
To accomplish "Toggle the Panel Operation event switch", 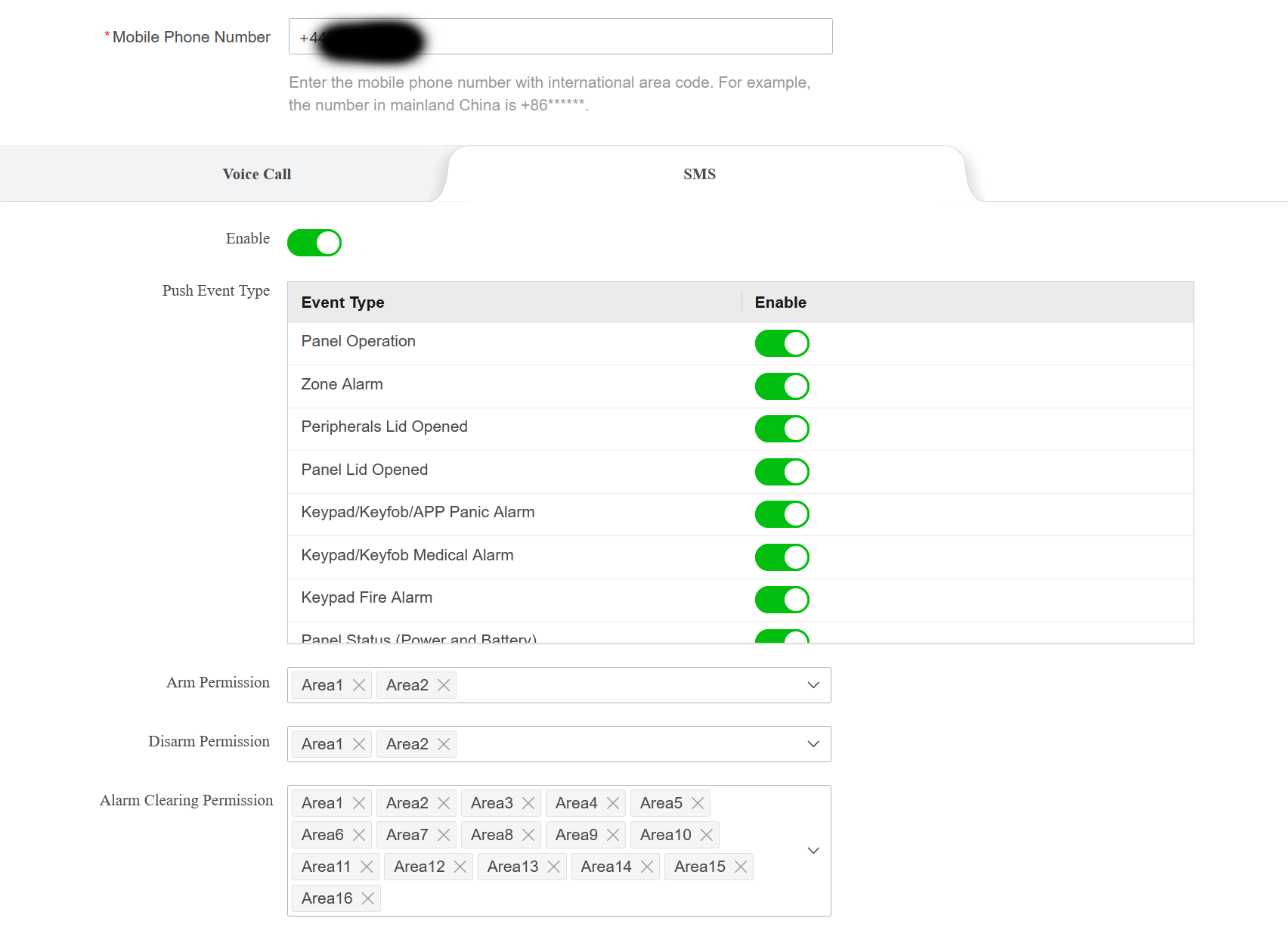I will (782, 343).
